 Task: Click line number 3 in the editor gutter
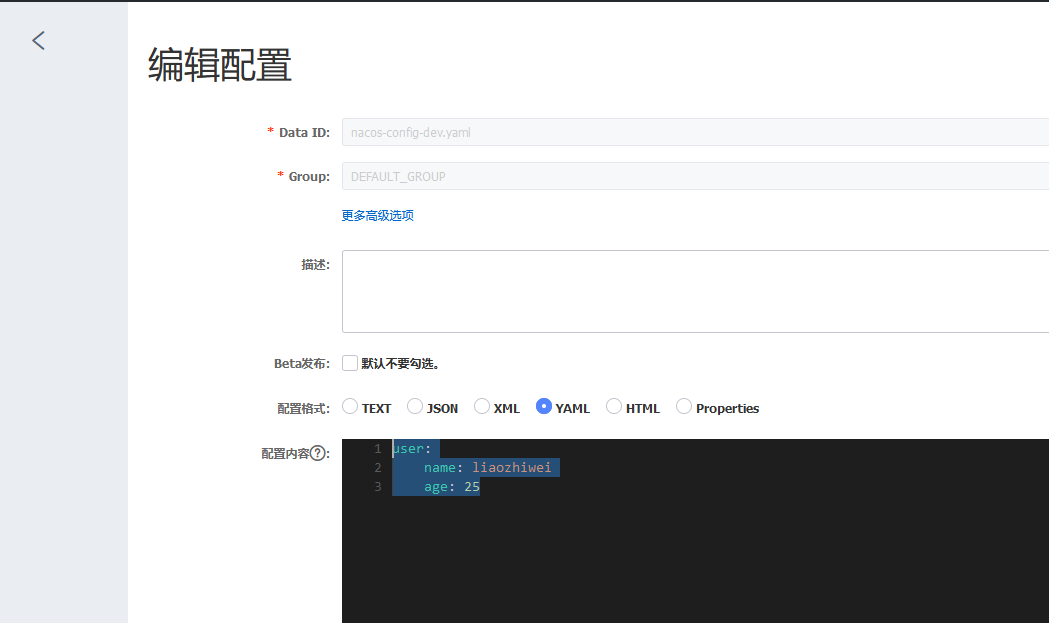click(378, 486)
